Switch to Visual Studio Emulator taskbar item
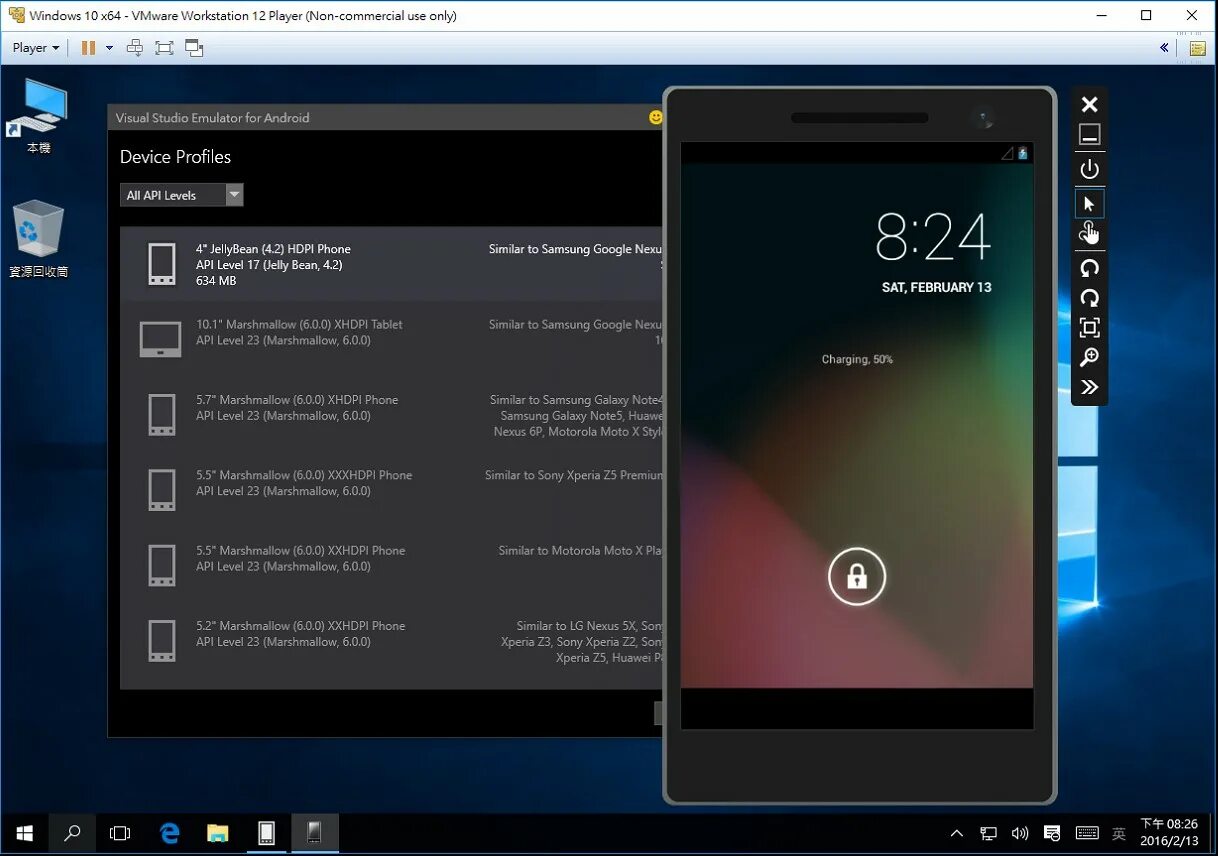Viewport: 1218px width, 856px height. coord(266,833)
